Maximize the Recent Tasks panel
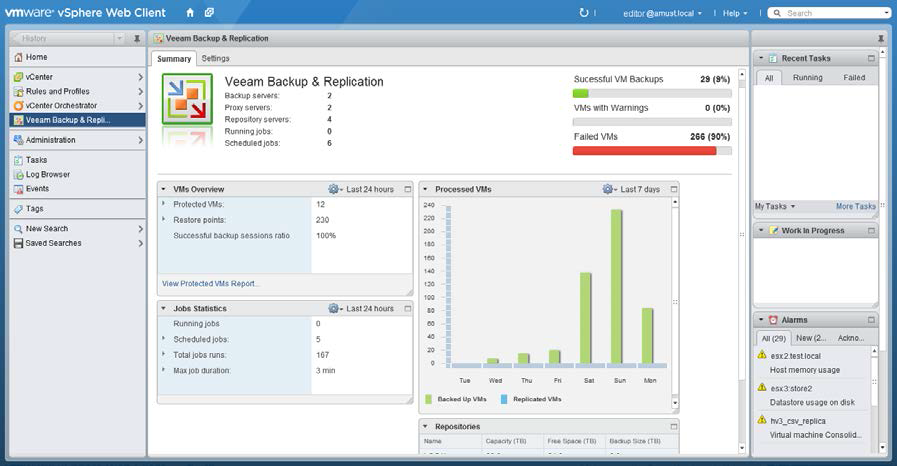This screenshot has width=897, height=466. point(871,58)
